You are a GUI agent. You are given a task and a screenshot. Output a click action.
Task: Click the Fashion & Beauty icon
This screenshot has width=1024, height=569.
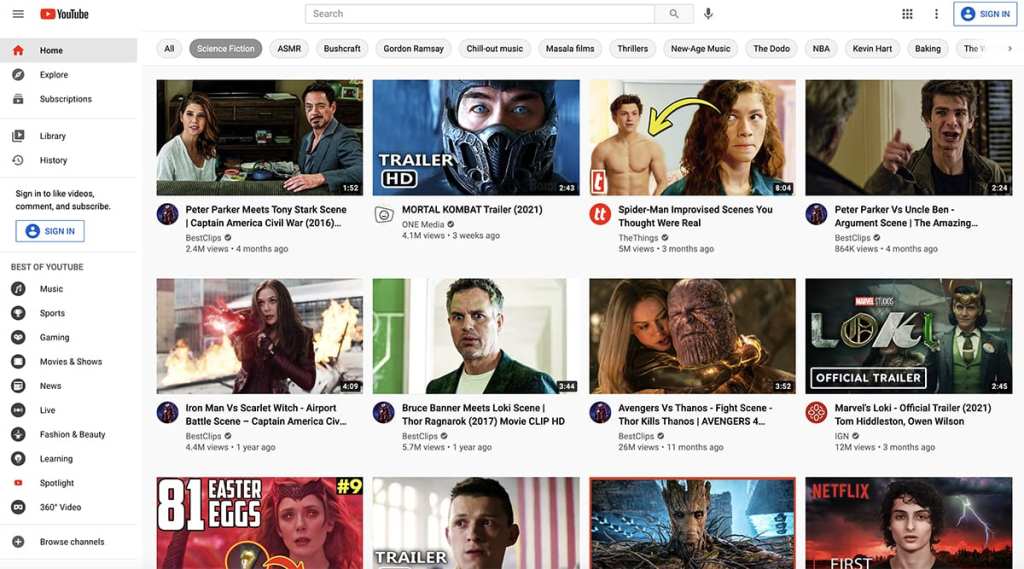click(x=18, y=434)
